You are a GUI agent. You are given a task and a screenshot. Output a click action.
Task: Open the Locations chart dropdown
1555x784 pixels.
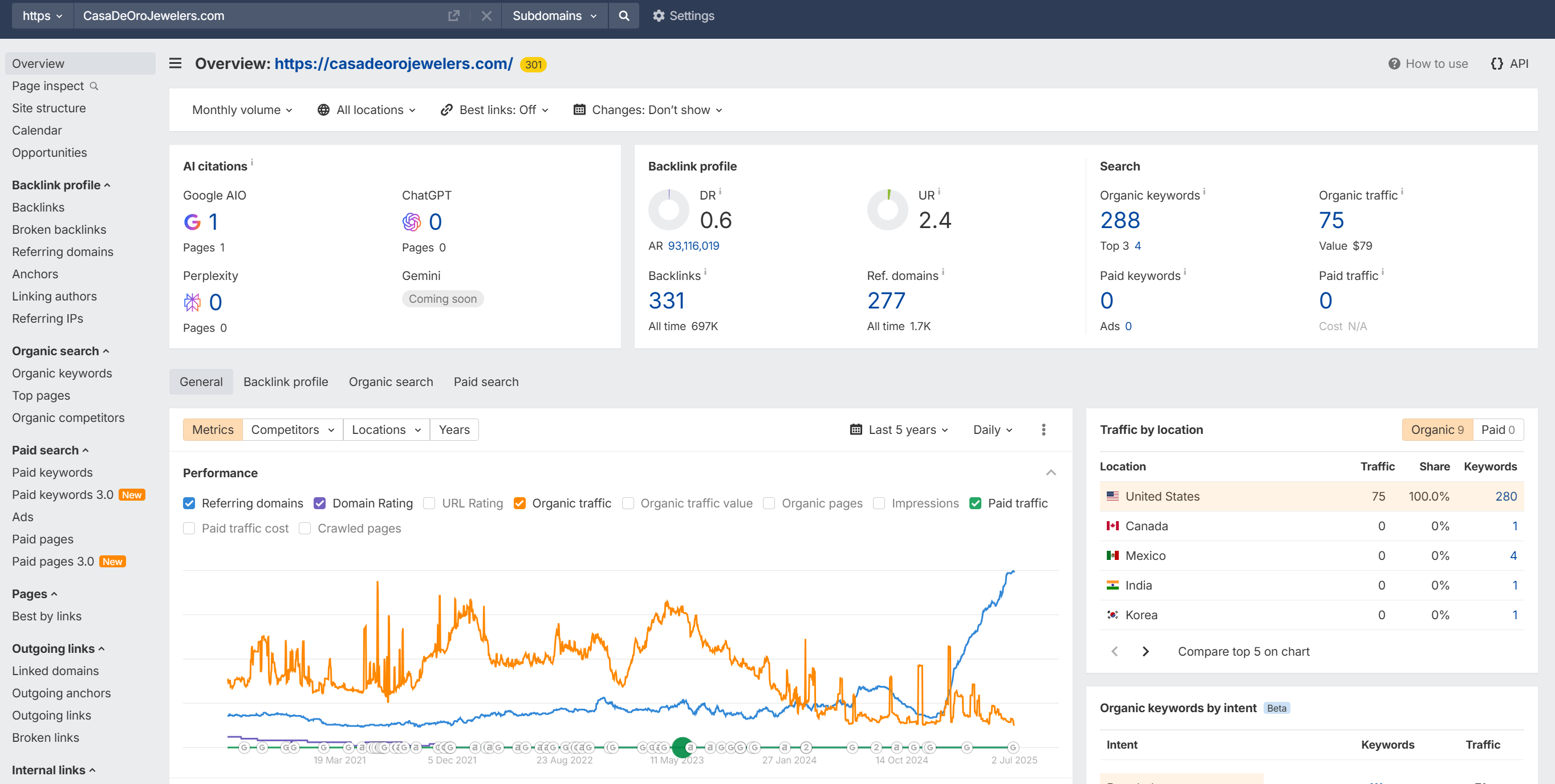(387, 430)
